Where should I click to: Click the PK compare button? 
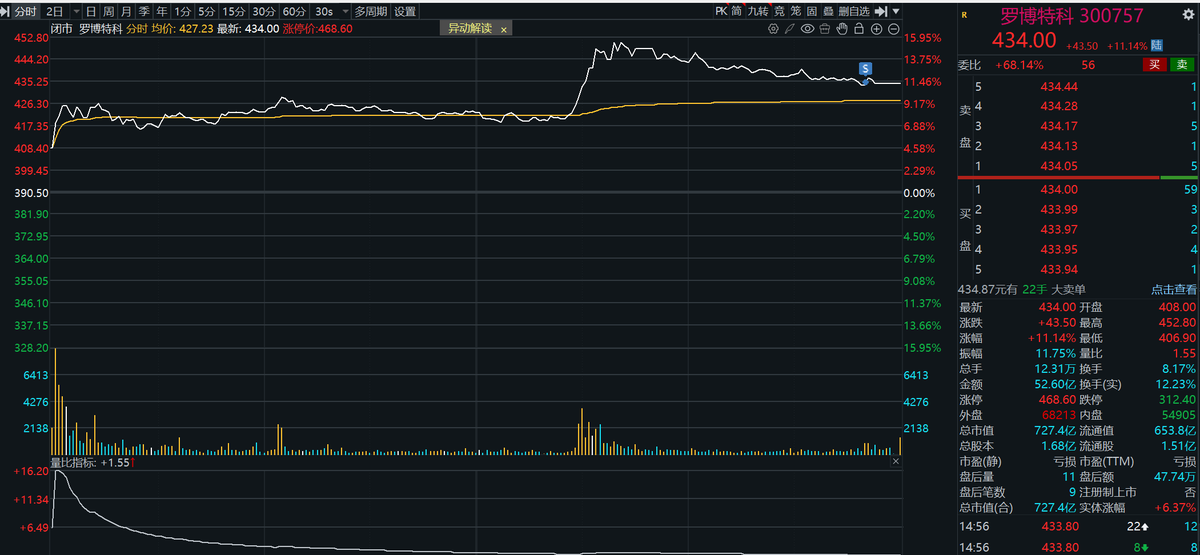(722, 11)
